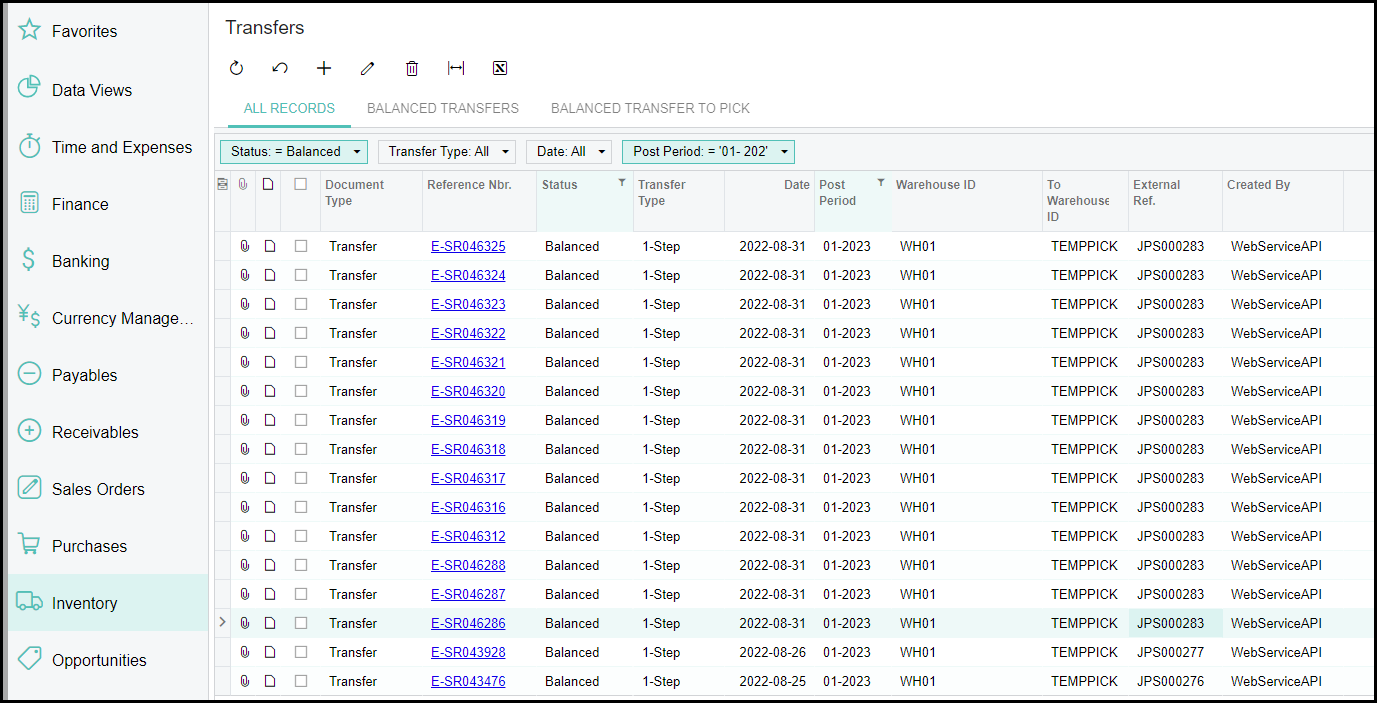Click the Fit to Screen columns icon
This screenshot has width=1377, height=703.
click(456, 68)
